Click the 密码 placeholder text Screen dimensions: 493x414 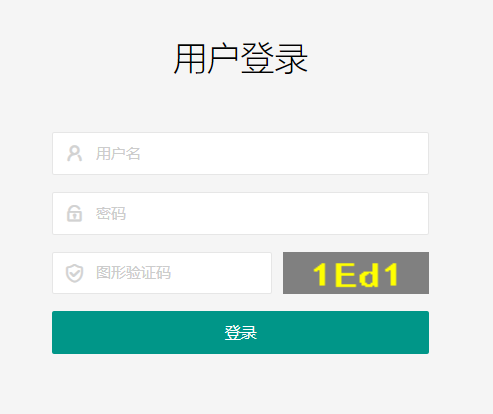click(111, 214)
